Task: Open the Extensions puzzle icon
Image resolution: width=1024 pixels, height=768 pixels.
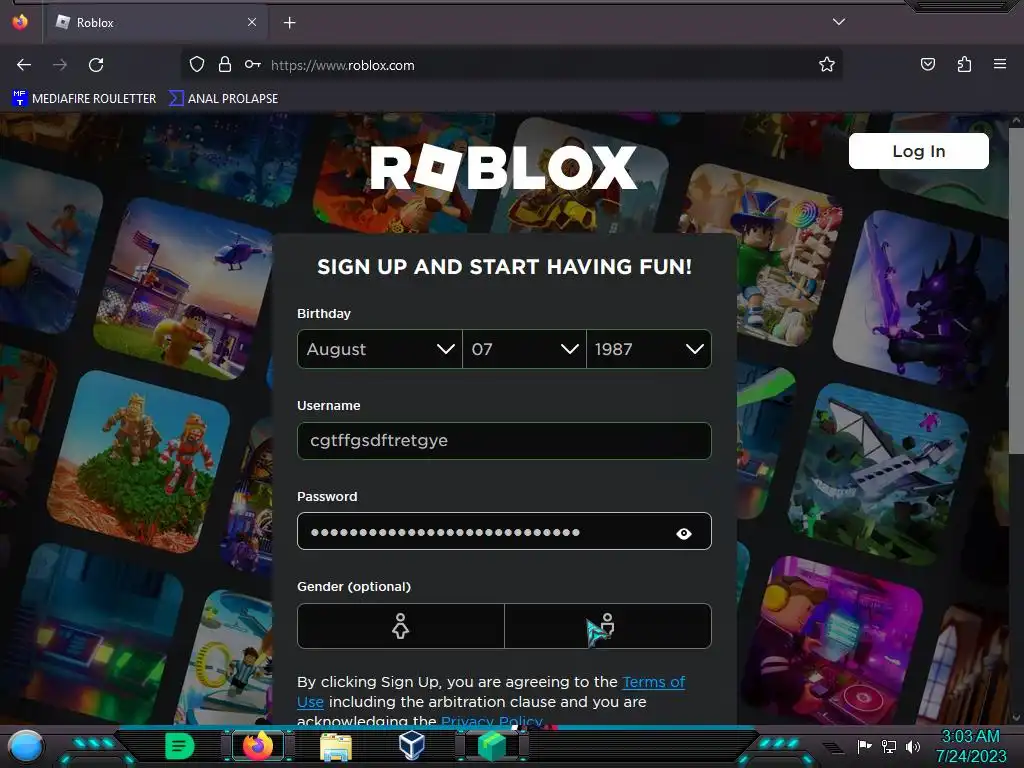Action: click(964, 65)
